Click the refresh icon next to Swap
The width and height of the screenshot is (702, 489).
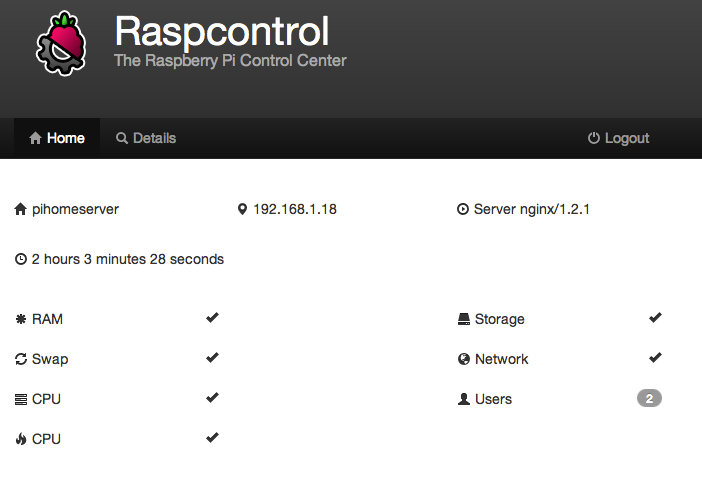(21, 359)
